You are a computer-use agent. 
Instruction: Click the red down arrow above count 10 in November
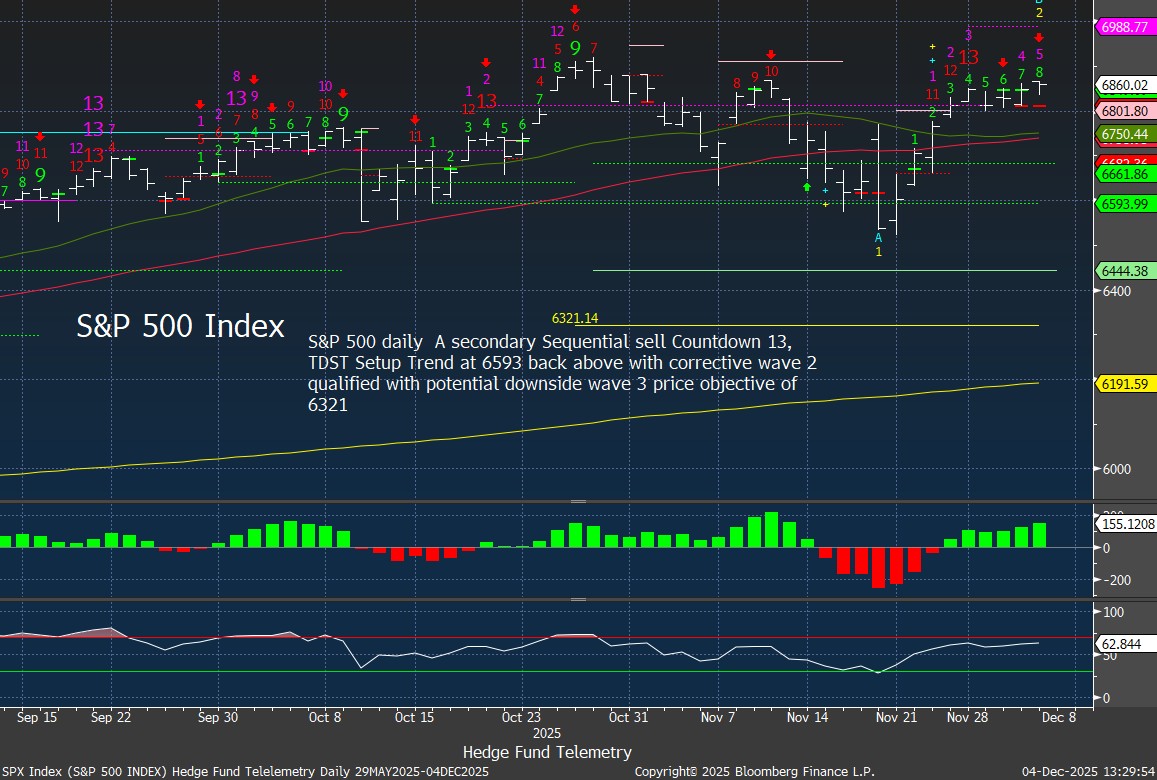771,55
